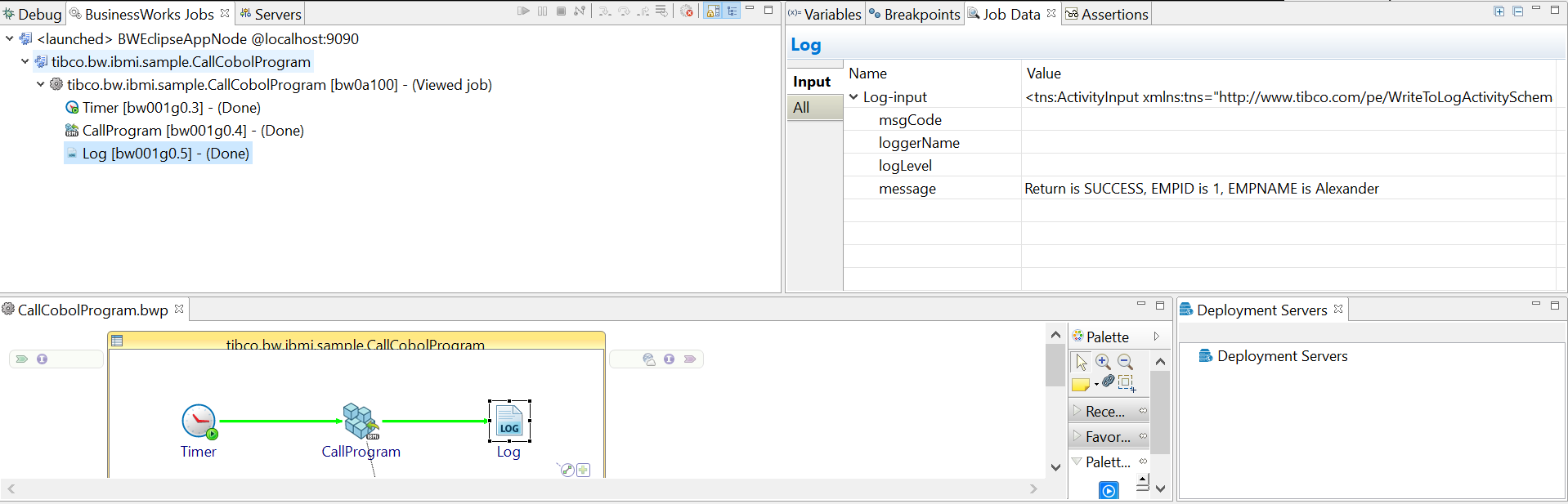This screenshot has width=1568, height=504.
Task: Click the green plus icon in process canvas
Action: click(583, 470)
